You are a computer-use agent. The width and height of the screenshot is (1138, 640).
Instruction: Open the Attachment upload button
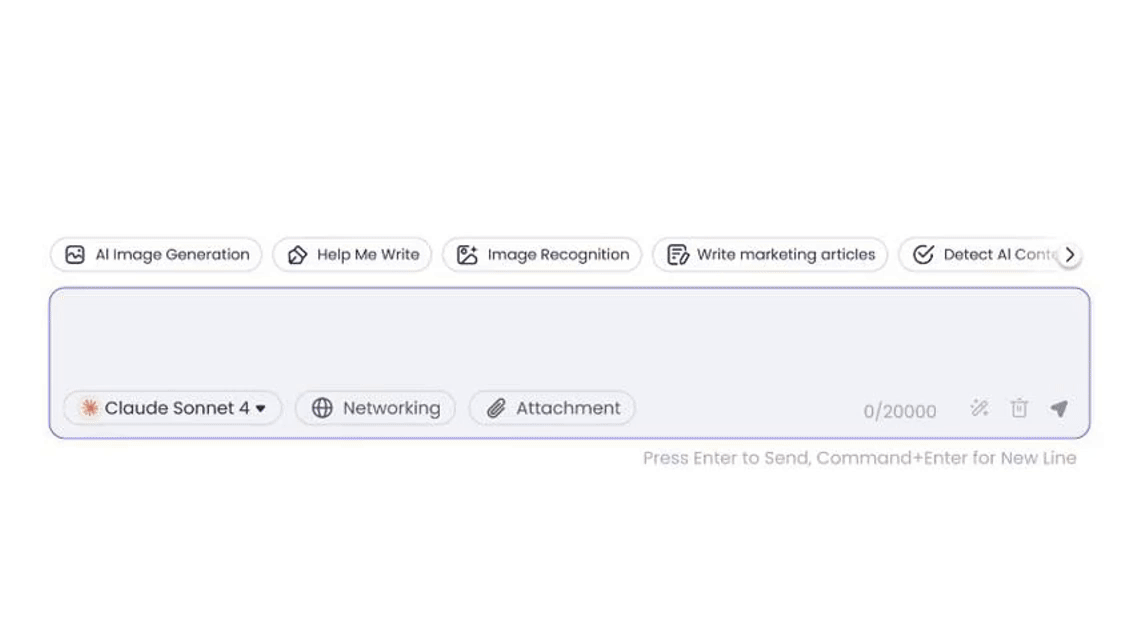tap(552, 408)
